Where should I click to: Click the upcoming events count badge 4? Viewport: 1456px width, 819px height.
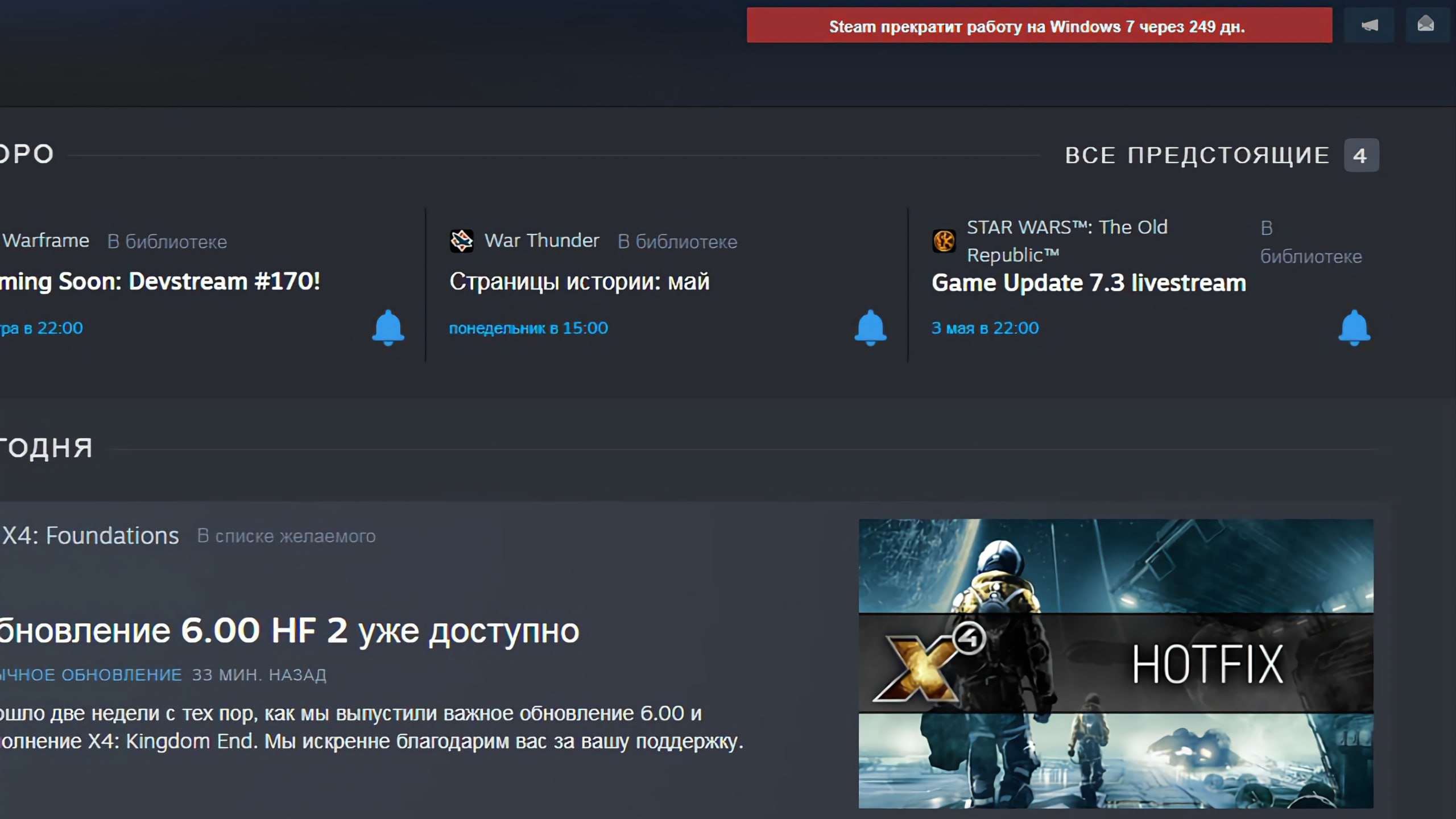1361,155
